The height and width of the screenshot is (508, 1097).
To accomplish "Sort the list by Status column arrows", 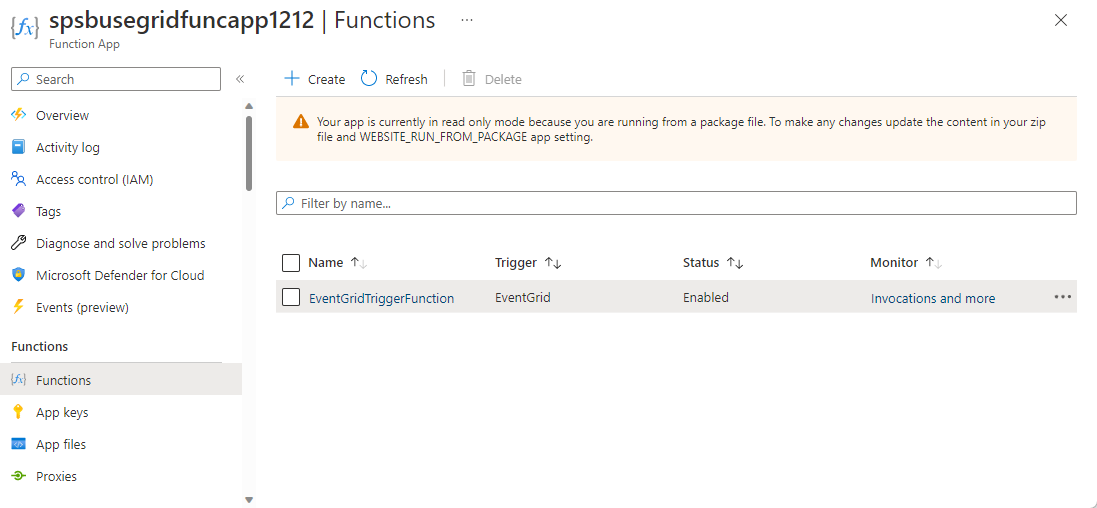I will coord(735,263).
